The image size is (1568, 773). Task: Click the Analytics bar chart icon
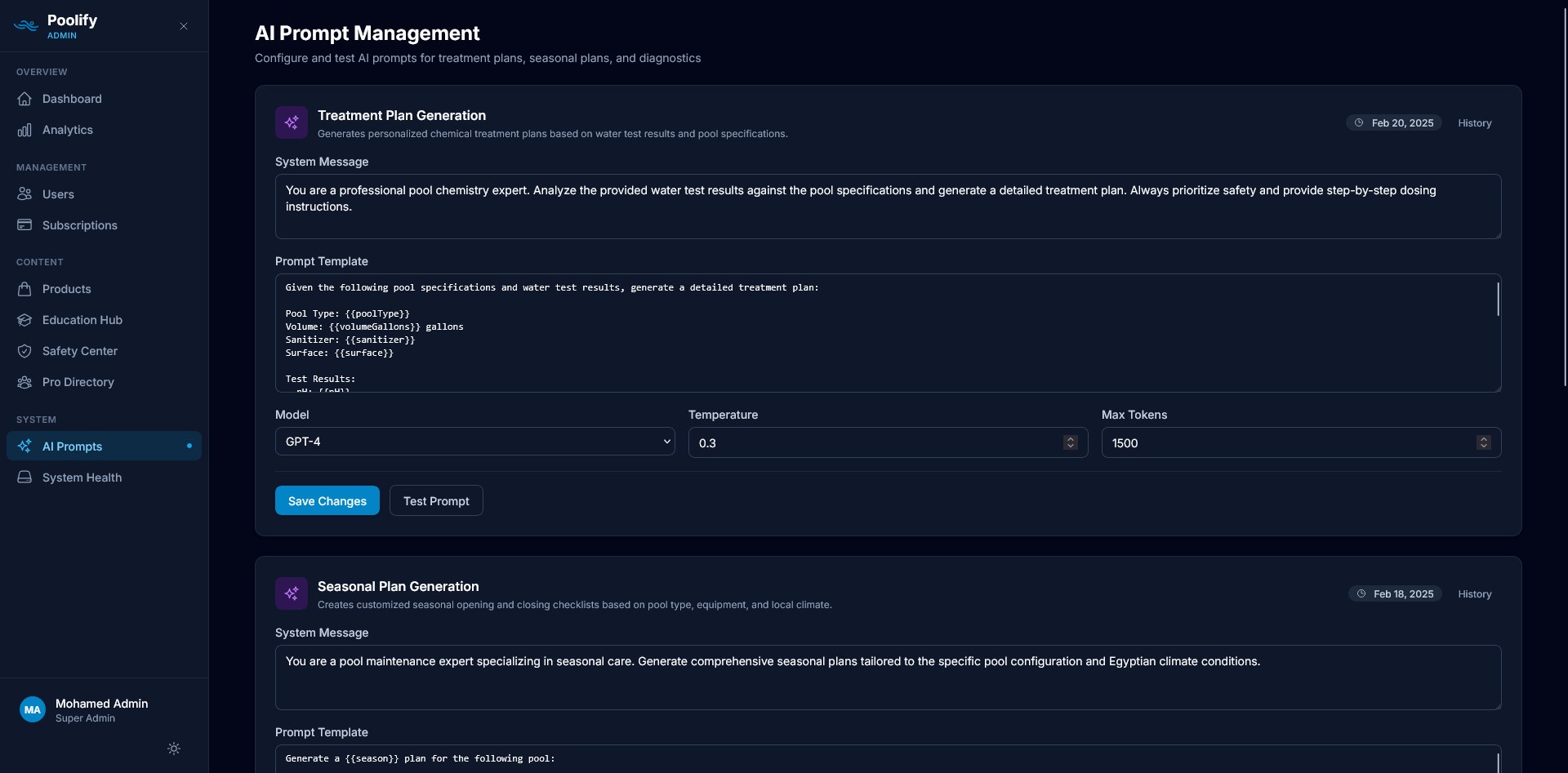[24, 130]
